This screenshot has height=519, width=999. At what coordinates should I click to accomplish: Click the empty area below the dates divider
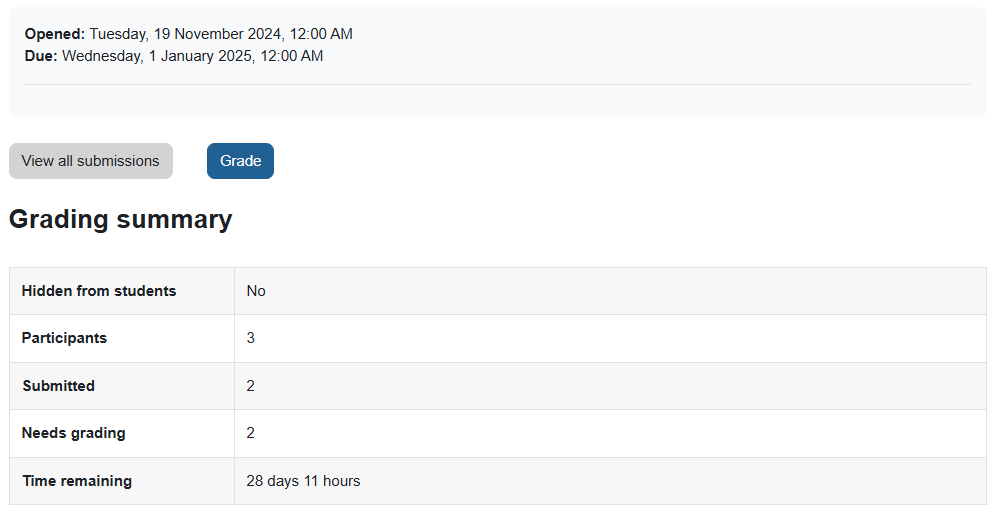[497, 101]
